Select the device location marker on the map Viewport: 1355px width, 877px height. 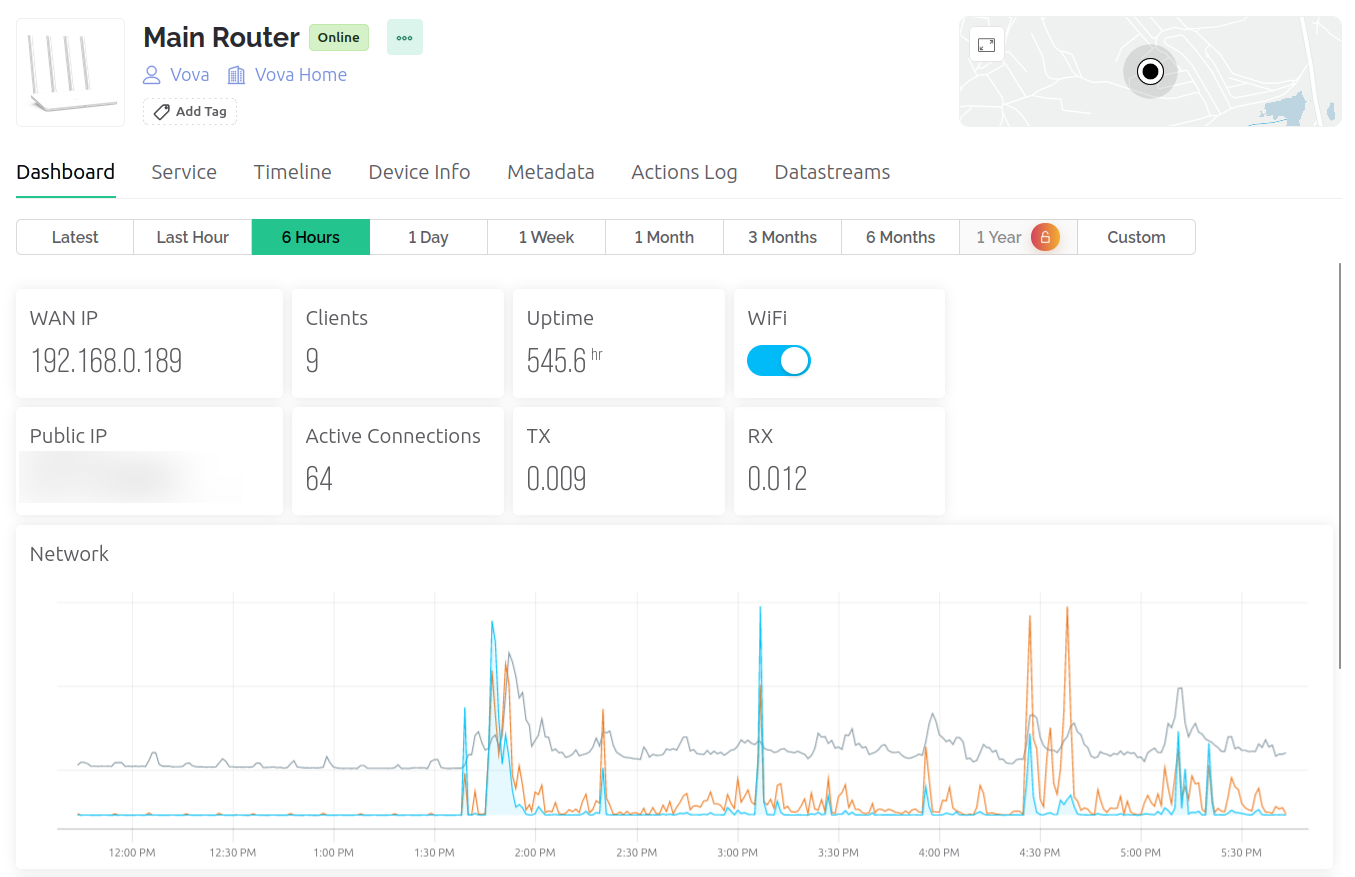pos(1150,71)
